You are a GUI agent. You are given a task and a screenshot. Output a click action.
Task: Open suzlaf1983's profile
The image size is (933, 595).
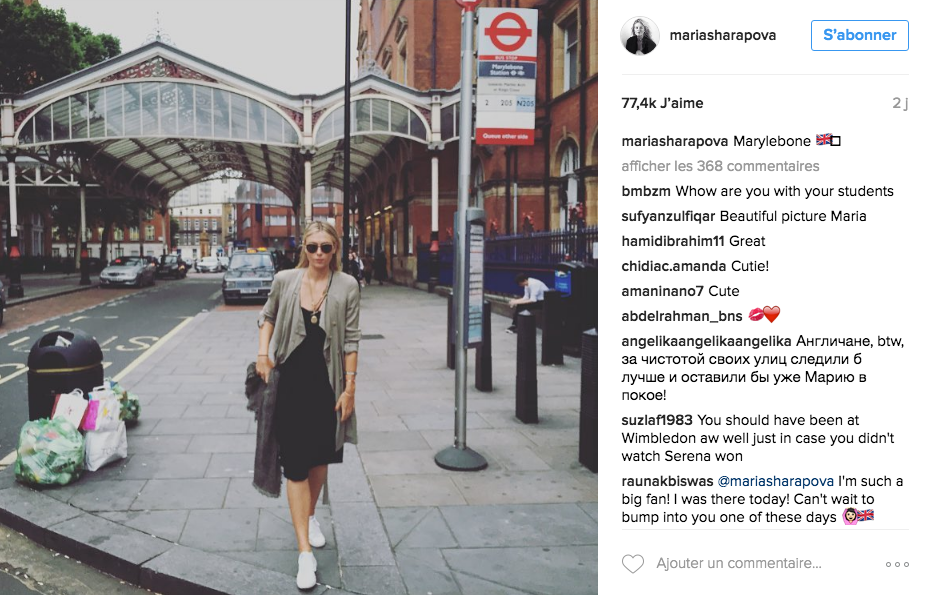[657, 420]
